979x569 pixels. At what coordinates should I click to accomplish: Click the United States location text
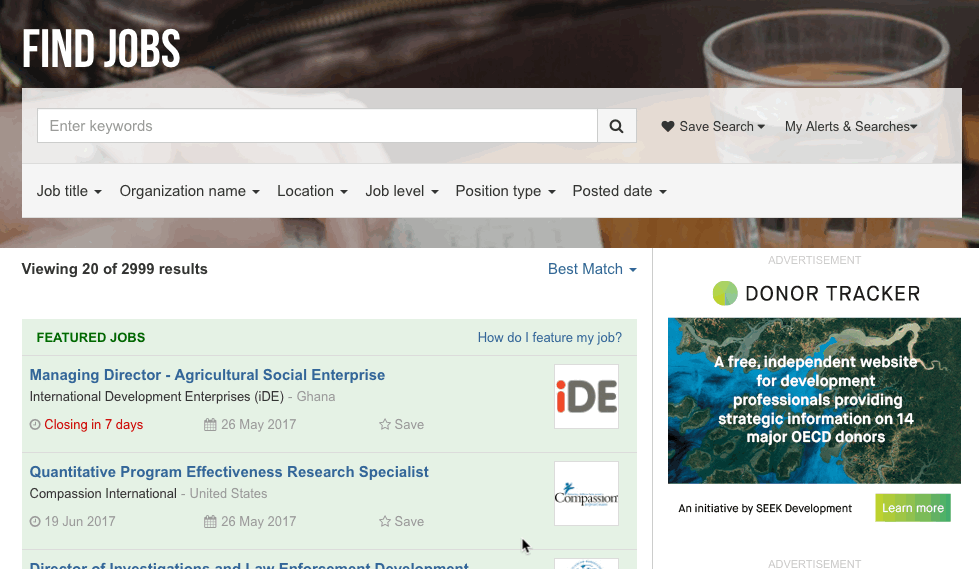click(x=229, y=493)
